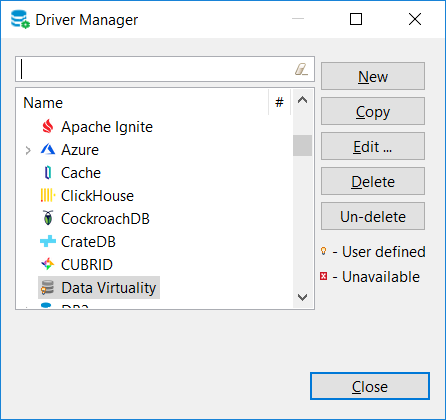The height and width of the screenshot is (420, 446).
Task: Click the Cache driver icon
Action: pyautogui.click(x=48, y=173)
